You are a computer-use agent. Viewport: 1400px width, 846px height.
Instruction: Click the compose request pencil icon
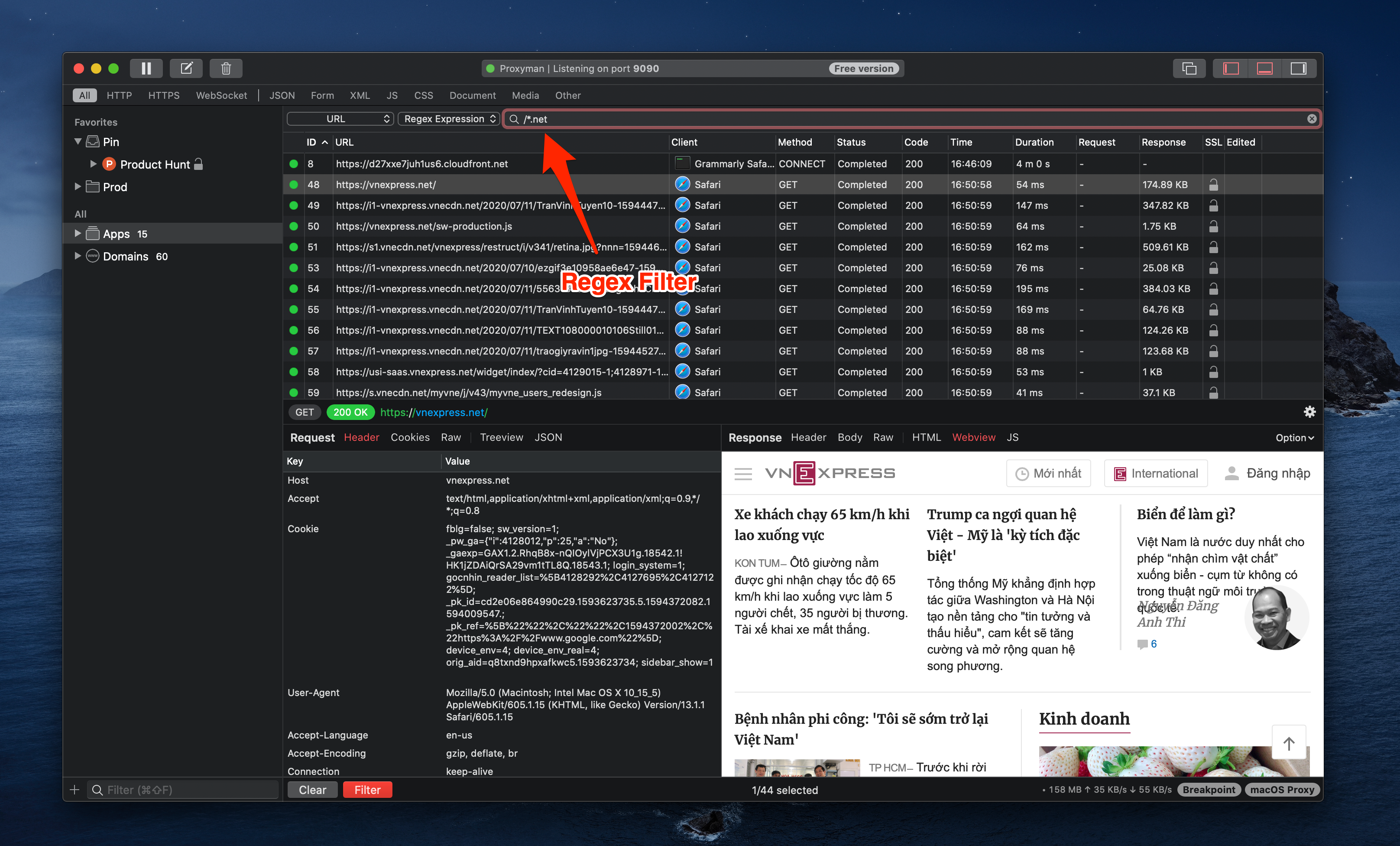coord(186,68)
